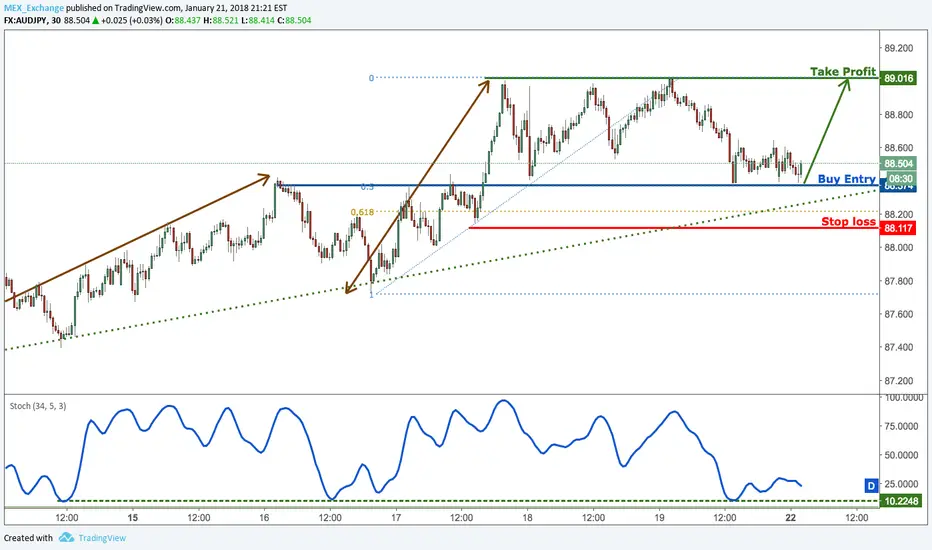Click the FX:AUDJPY symbol label
The width and height of the screenshot is (932, 550).
pos(26,20)
